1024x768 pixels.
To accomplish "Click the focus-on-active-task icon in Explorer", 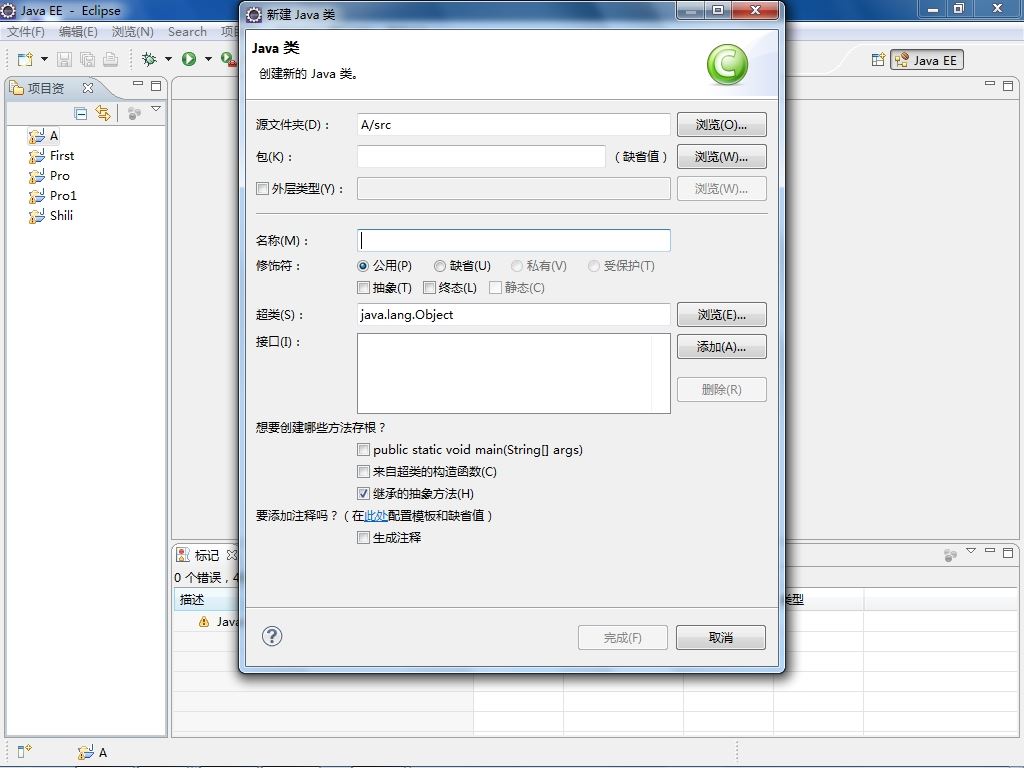I will coord(135,114).
